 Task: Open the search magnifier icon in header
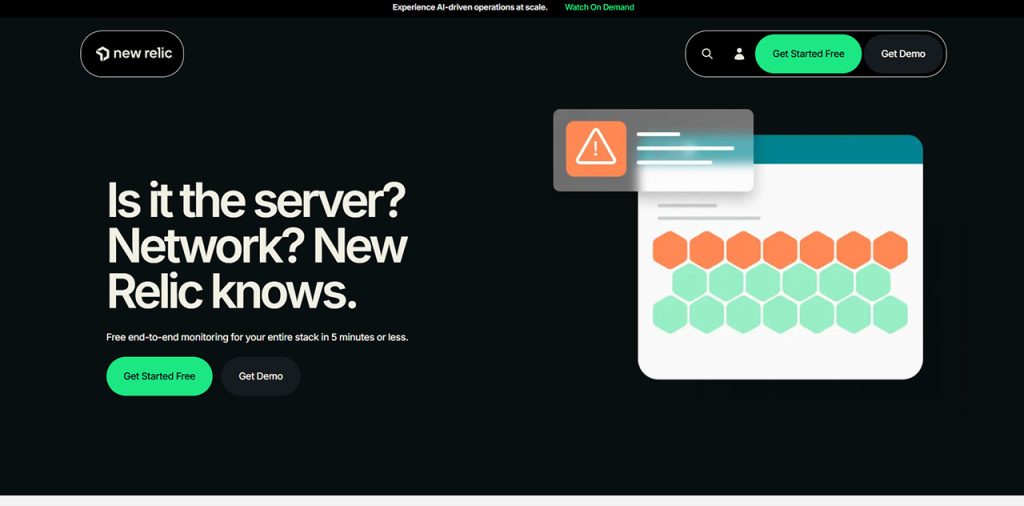pyautogui.click(x=707, y=54)
